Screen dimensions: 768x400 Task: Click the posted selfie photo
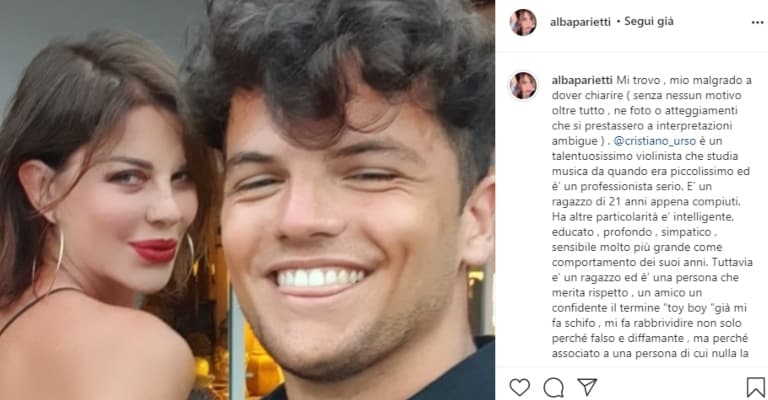(247, 200)
